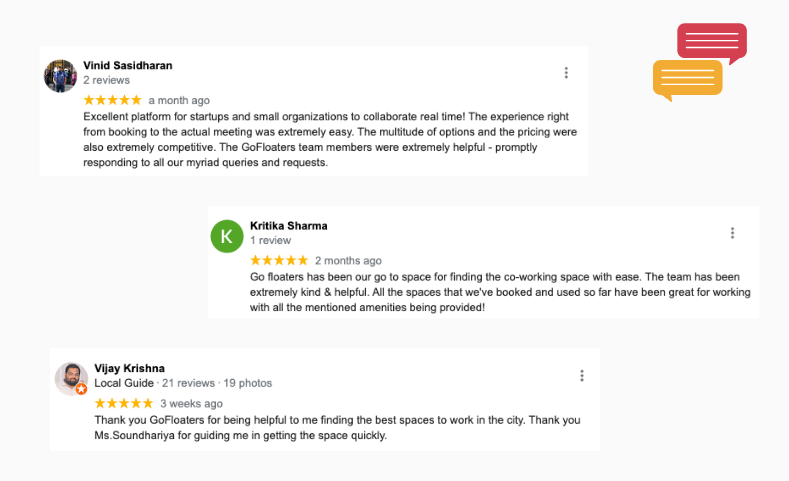The height and width of the screenshot is (481, 789).
Task: Click '2 reviews' under Vinid Sasidharan
Action: [106, 80]
